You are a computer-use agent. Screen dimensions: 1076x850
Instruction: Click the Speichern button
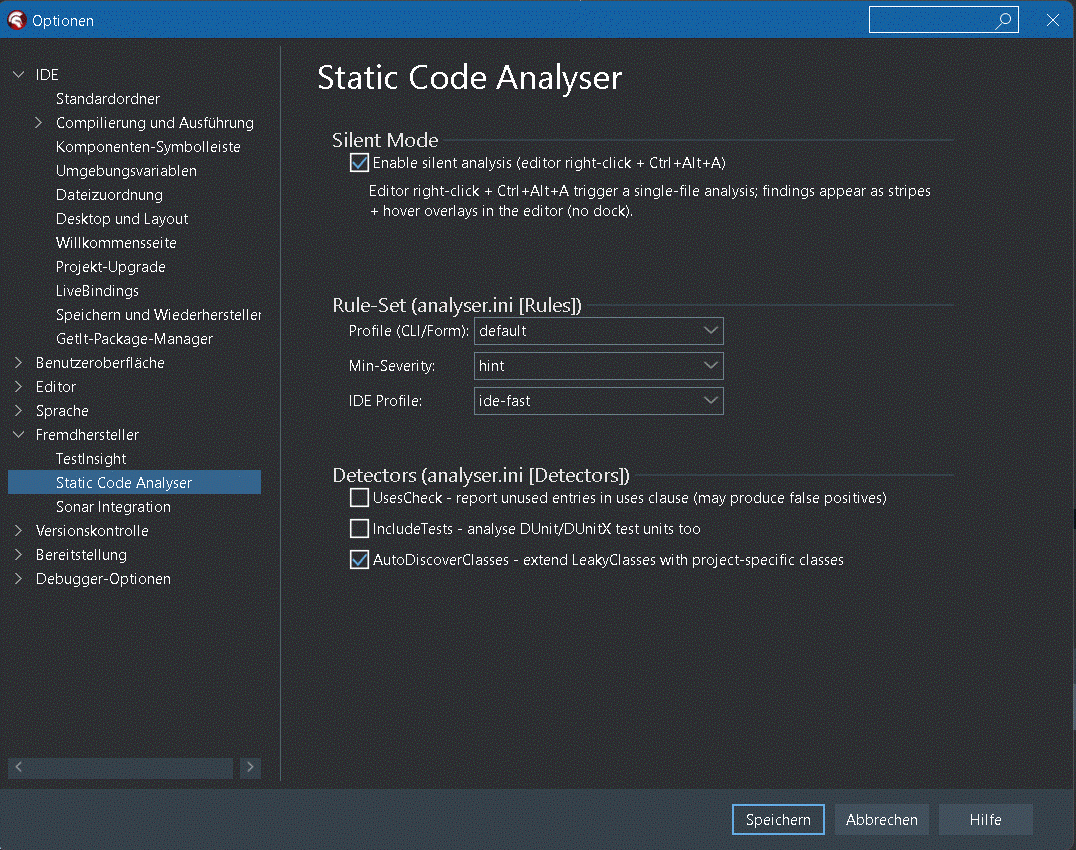778,819
